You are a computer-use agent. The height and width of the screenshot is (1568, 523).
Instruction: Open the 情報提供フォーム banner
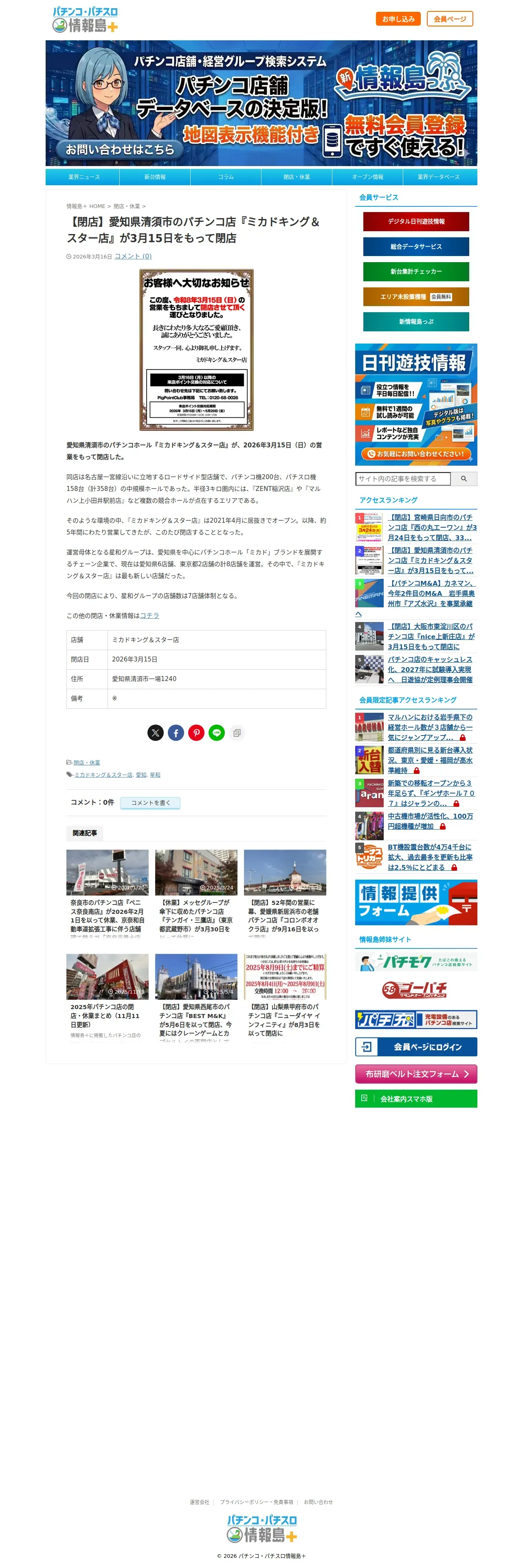[x=416, y=902]
